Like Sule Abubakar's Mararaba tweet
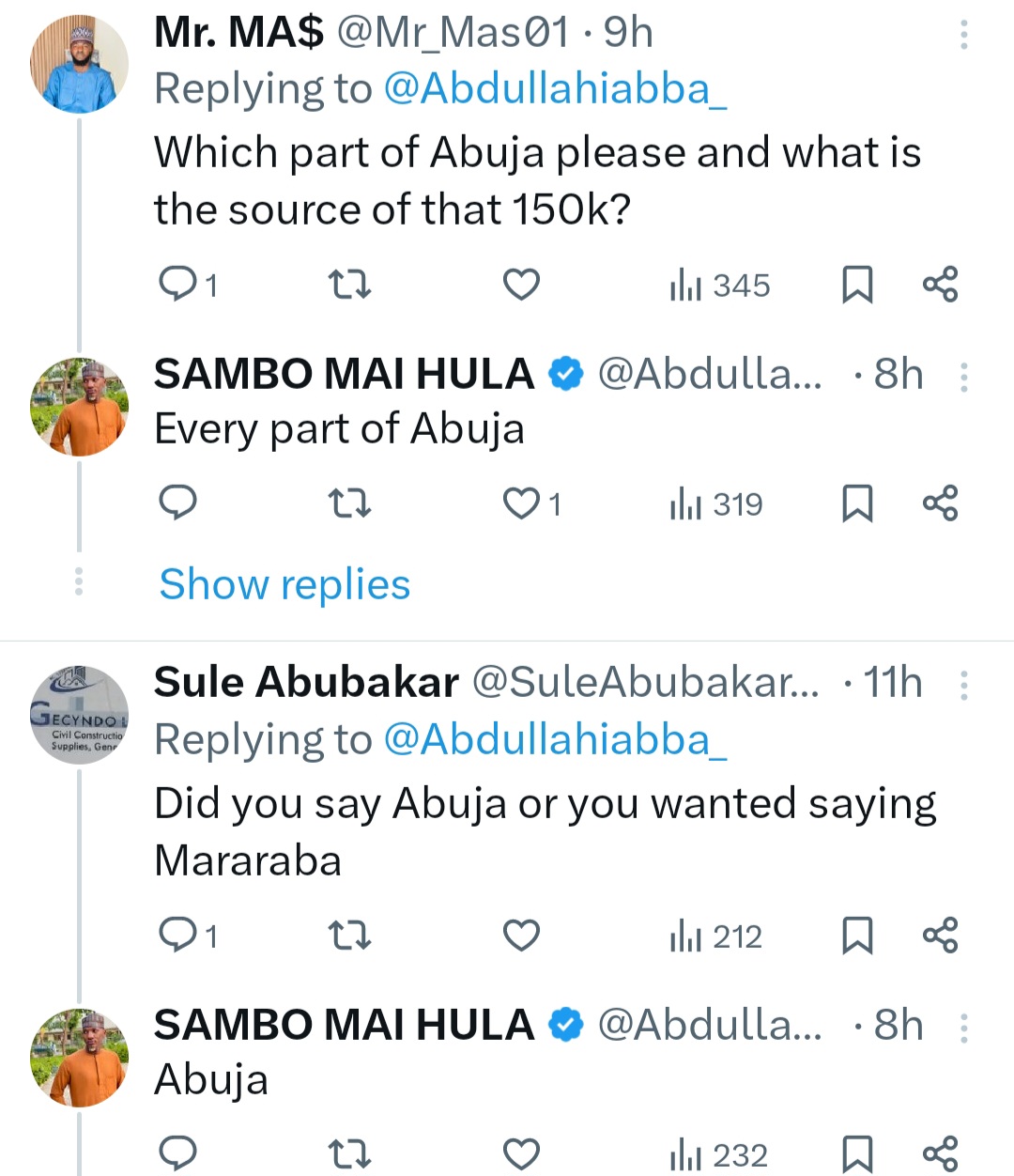 [521, 936]
